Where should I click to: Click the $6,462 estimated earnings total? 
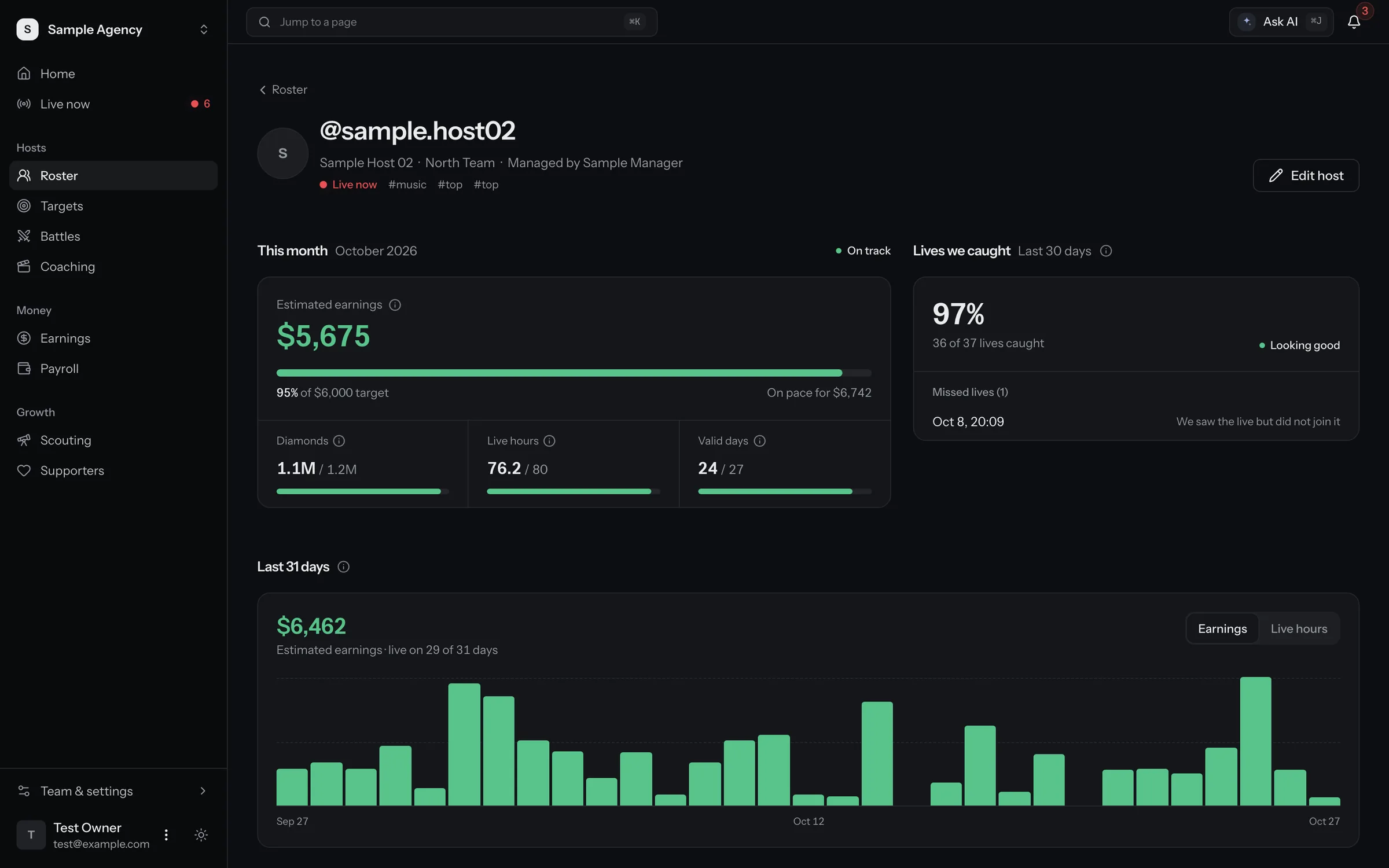coord(311,626)
